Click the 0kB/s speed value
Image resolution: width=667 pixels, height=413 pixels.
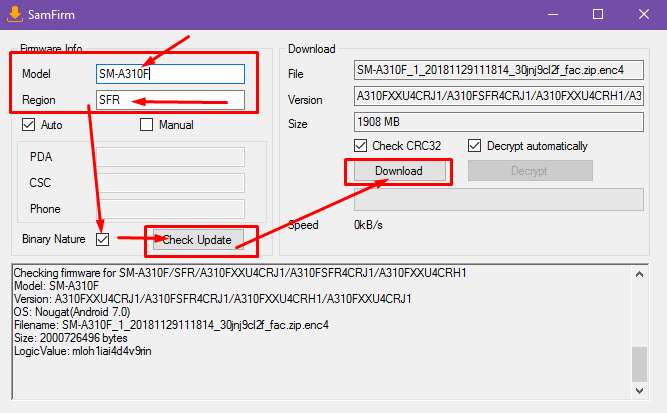(368, 225)
